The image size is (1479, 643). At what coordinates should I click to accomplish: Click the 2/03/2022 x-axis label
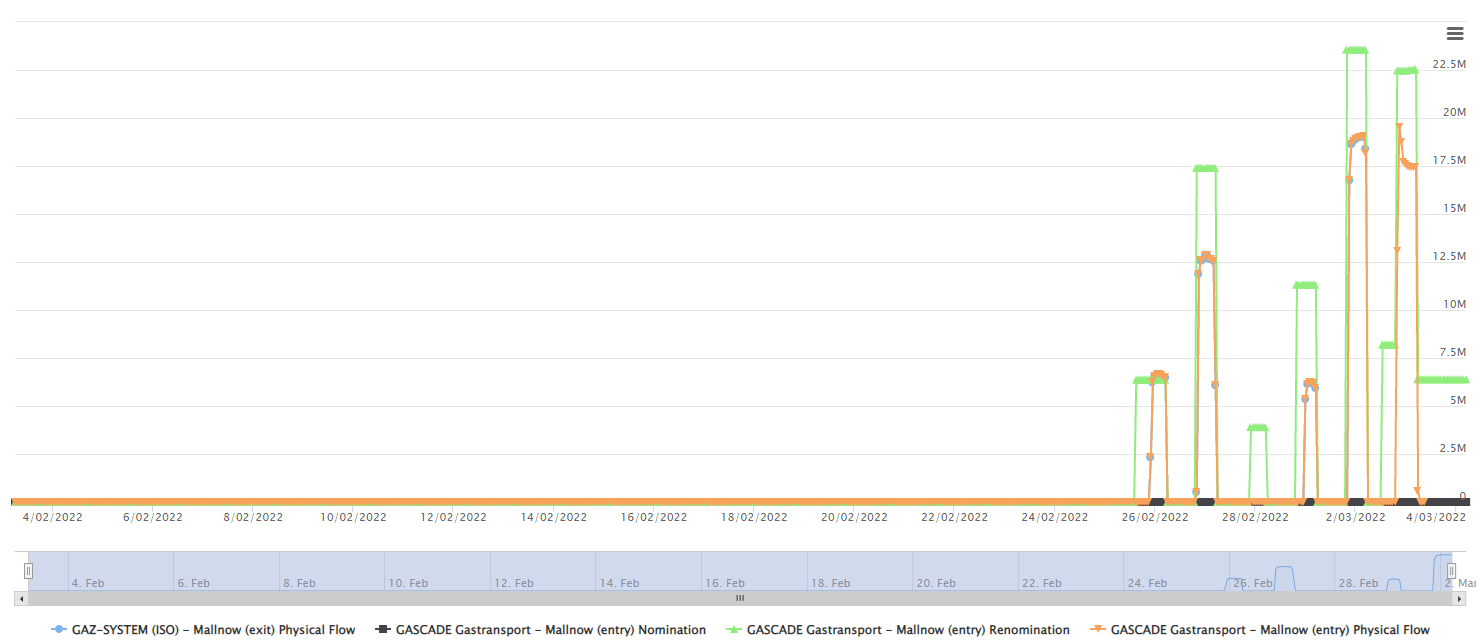coord(1356,517)
